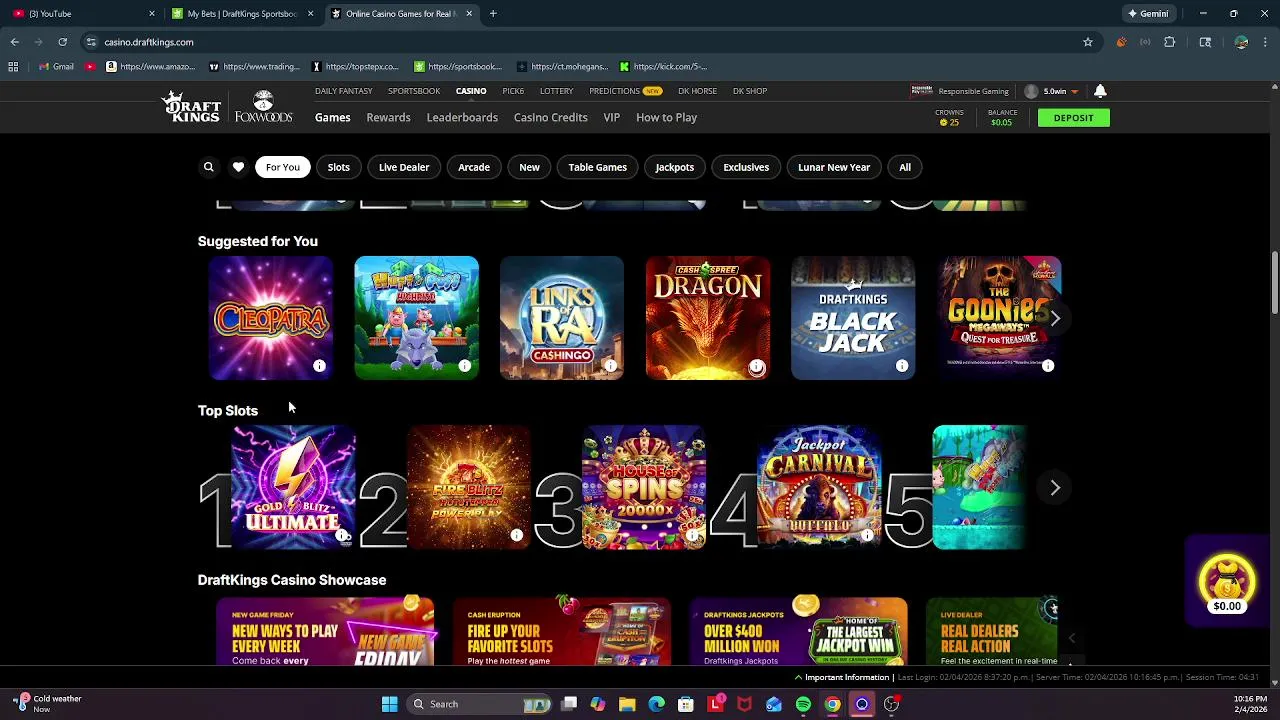
Task: Open Chrome extensions puzzle icon
Action: [x=1169, y=42]
